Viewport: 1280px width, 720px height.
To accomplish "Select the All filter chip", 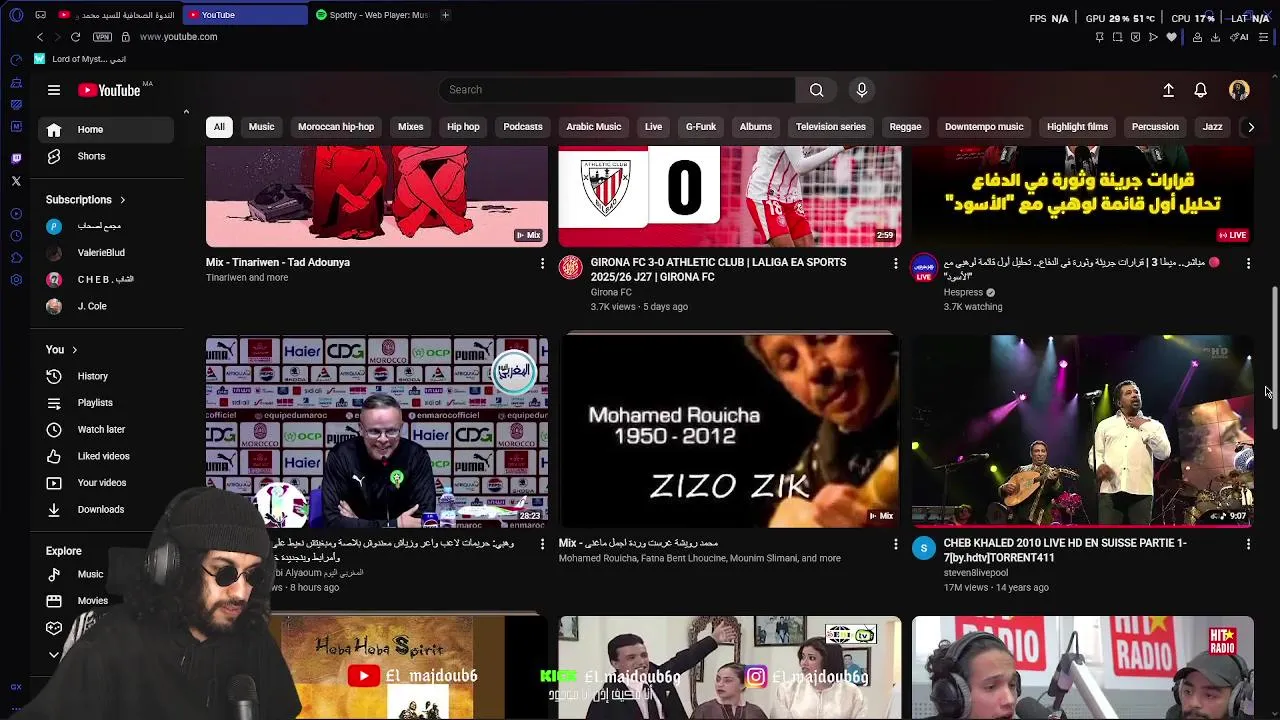I will point(219,127).
